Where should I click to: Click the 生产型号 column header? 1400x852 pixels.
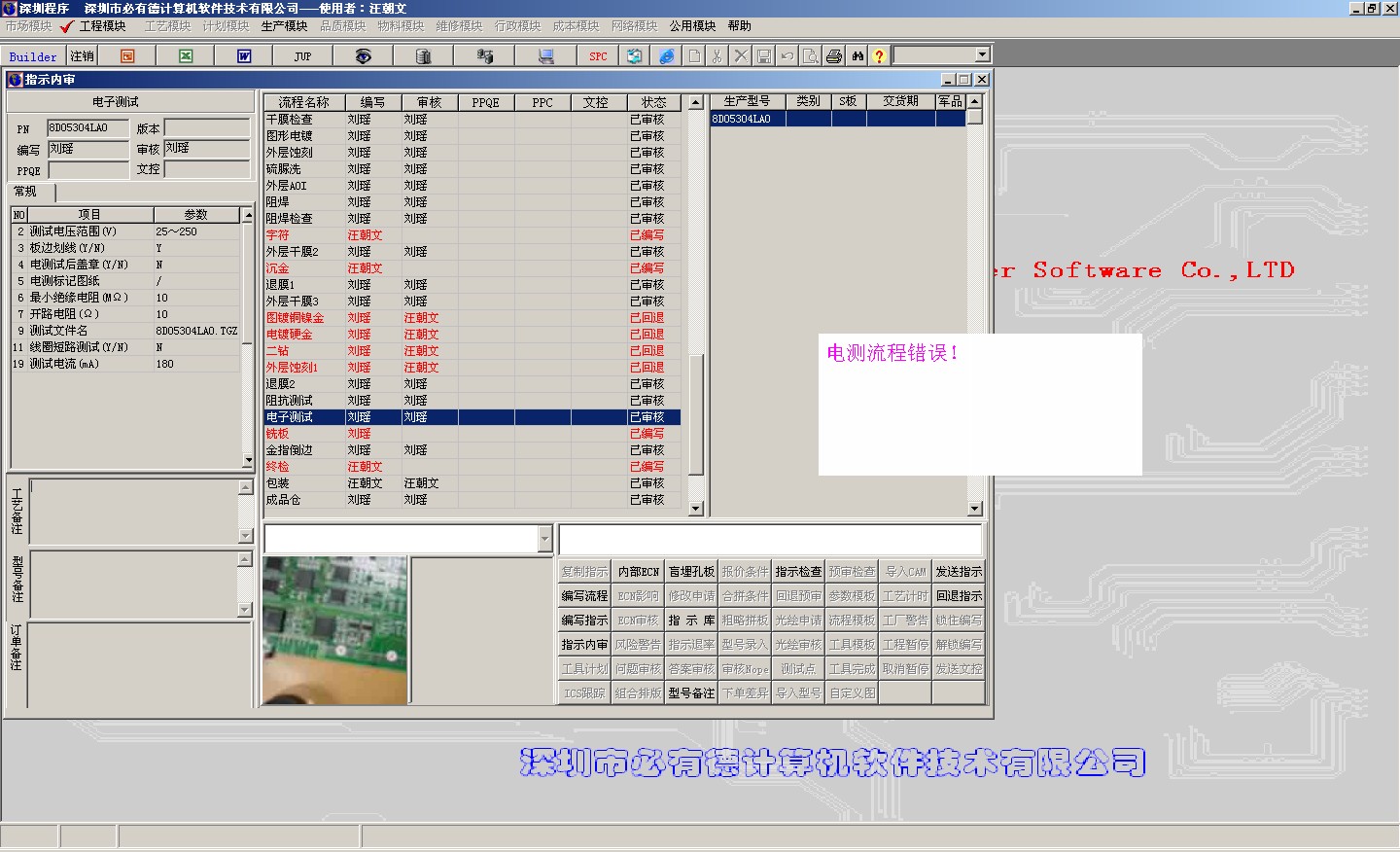(747, 101)
